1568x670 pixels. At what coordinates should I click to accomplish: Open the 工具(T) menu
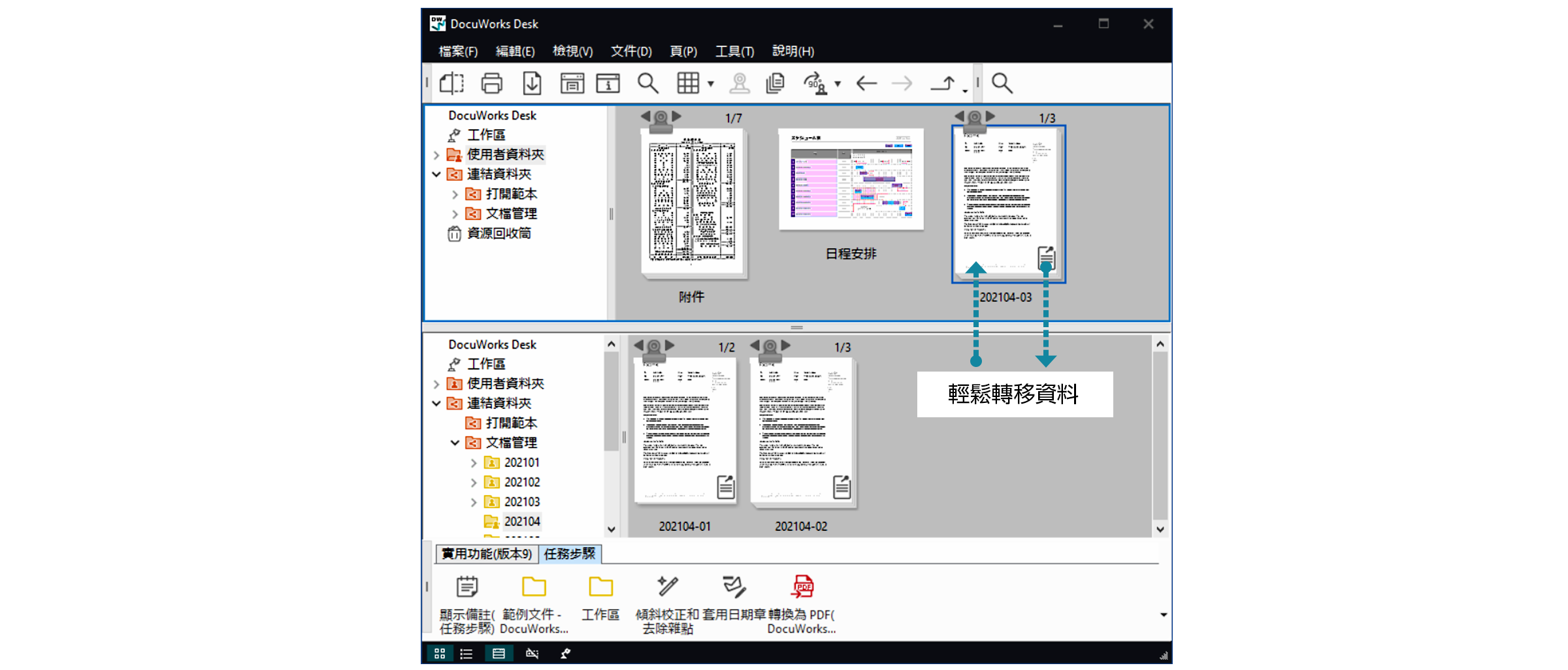tap(734, 51)
